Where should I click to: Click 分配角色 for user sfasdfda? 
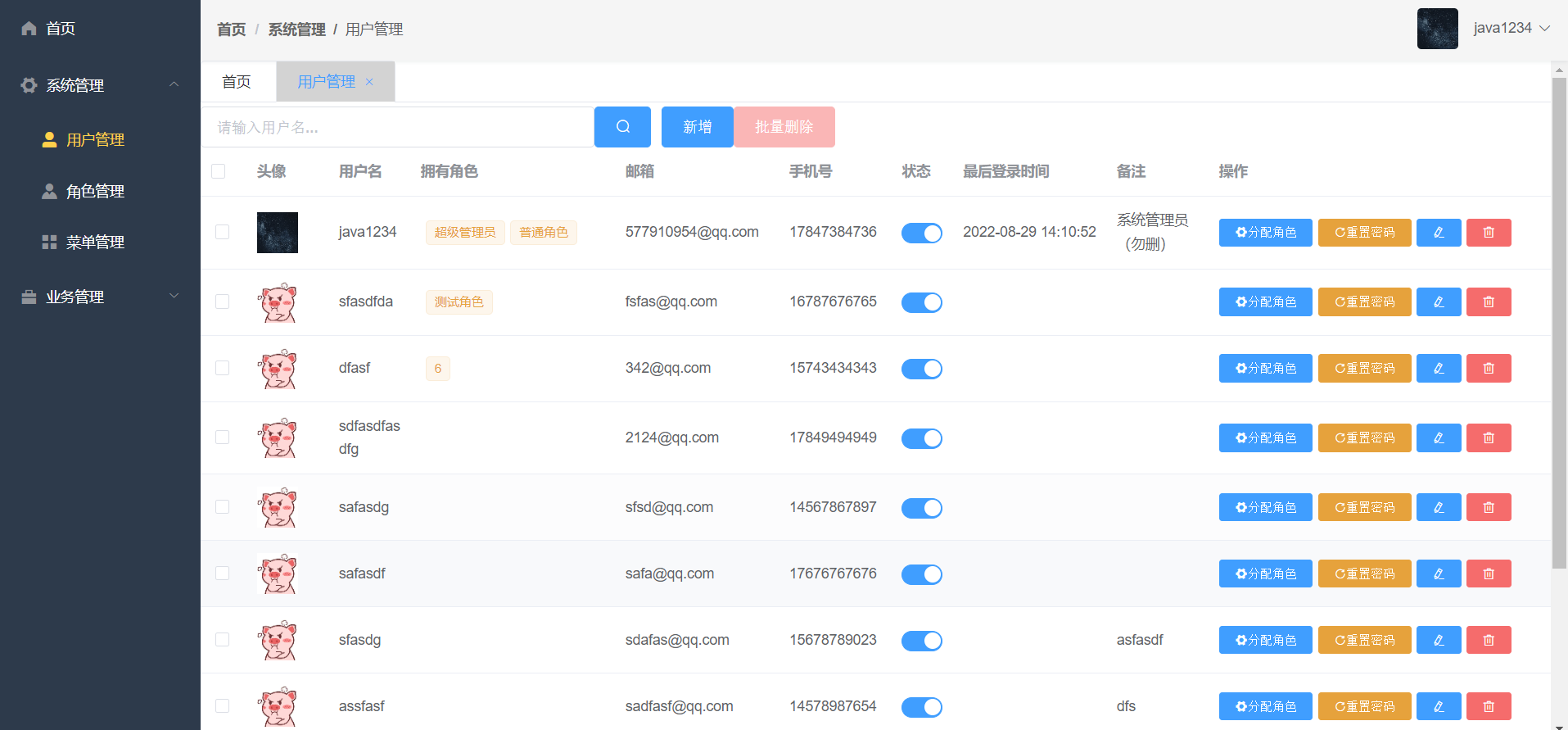point(1265,302)
